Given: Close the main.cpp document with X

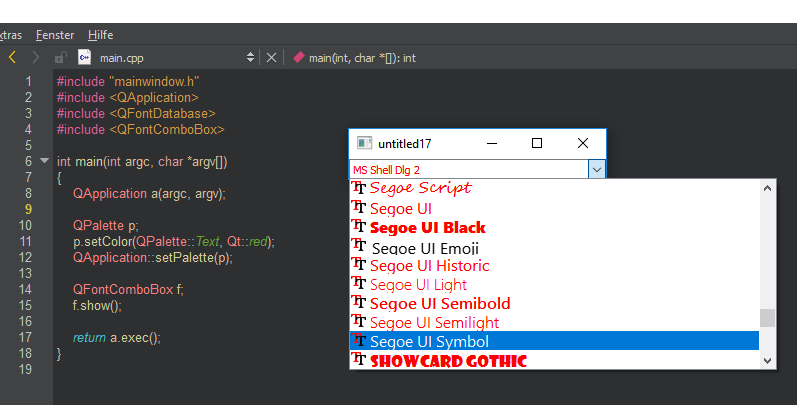Looking at the screenshot, I should click(271, 58).
